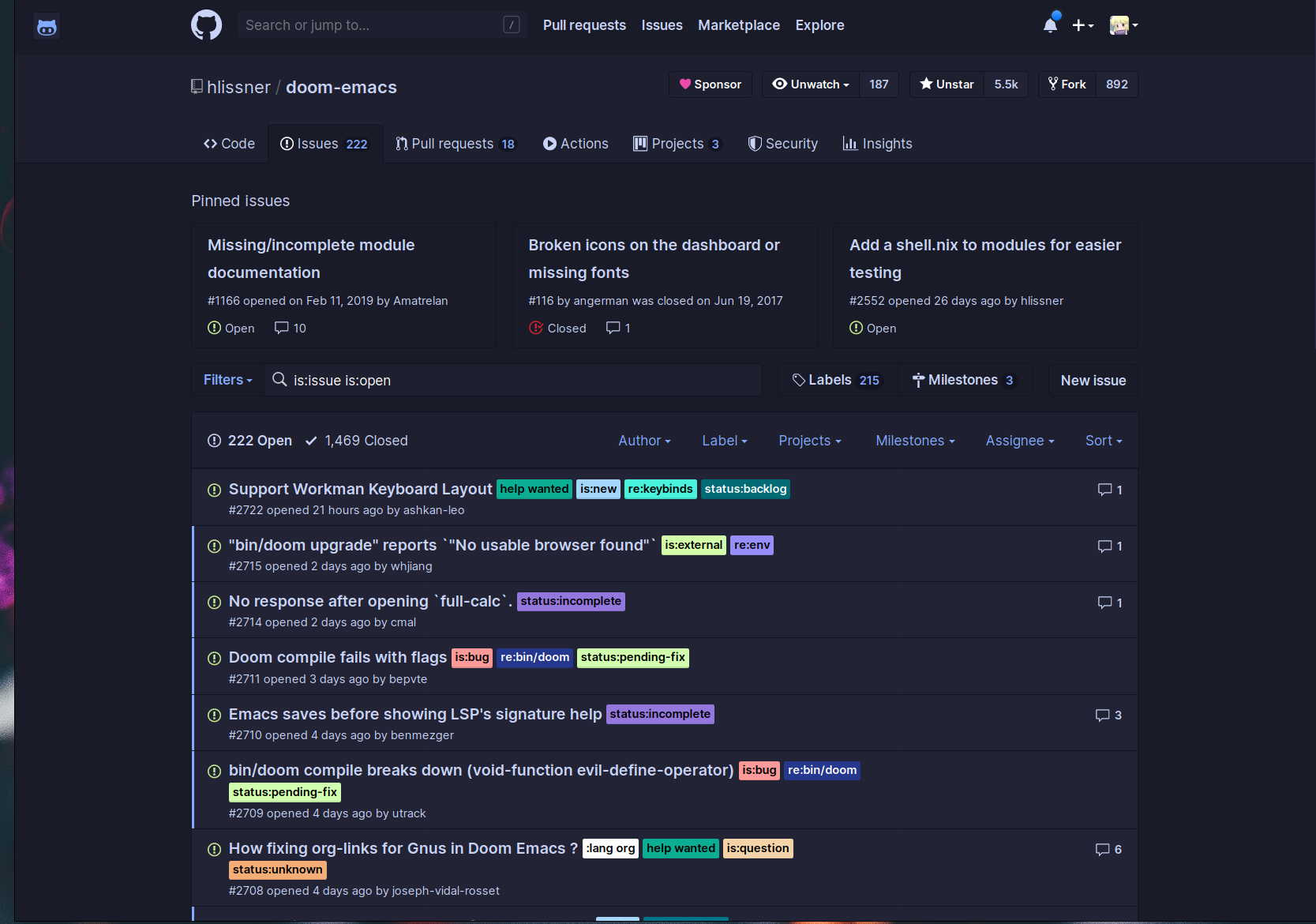This screenshot has width=1316, height=924.
Task: Click the Sponsor button
Action: click(710, 84)
